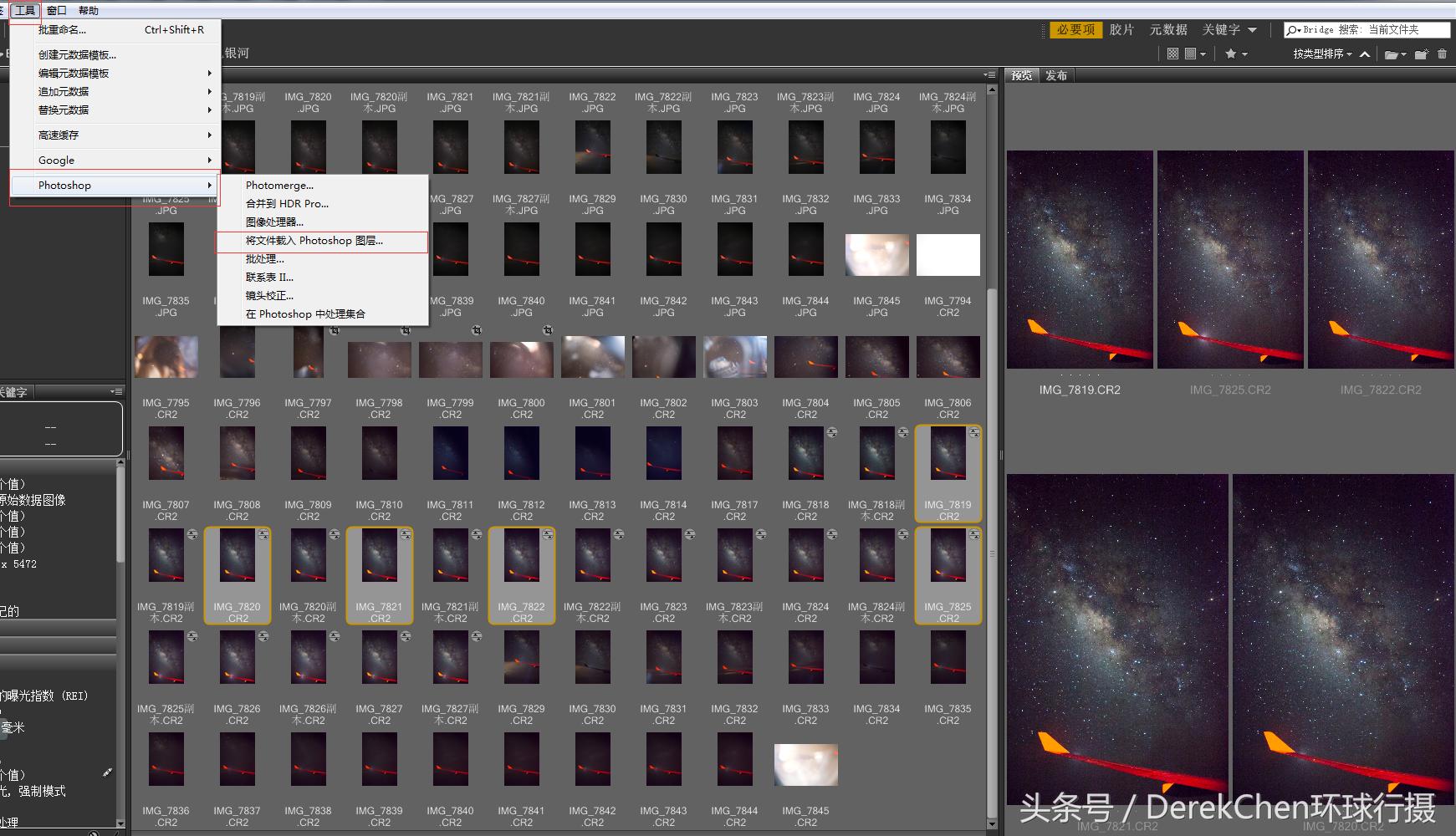The height and width of the screenshot is (836, 1456).
Task: Click the settings badge on IMG_7819.CR2
Action: click(x=974, y=433)
